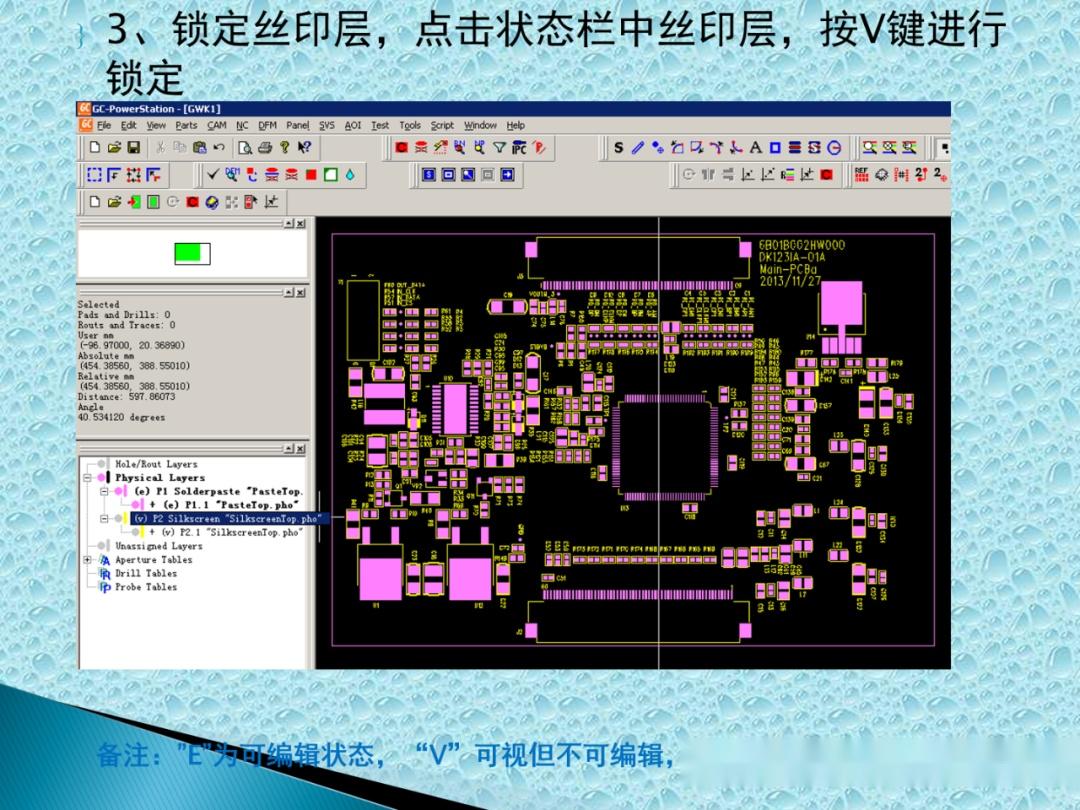Click the funnel filter icon in the CAM toolbar
This screenshot has width=1080, height=810.
pyautogui.click(x=499, y=146)
